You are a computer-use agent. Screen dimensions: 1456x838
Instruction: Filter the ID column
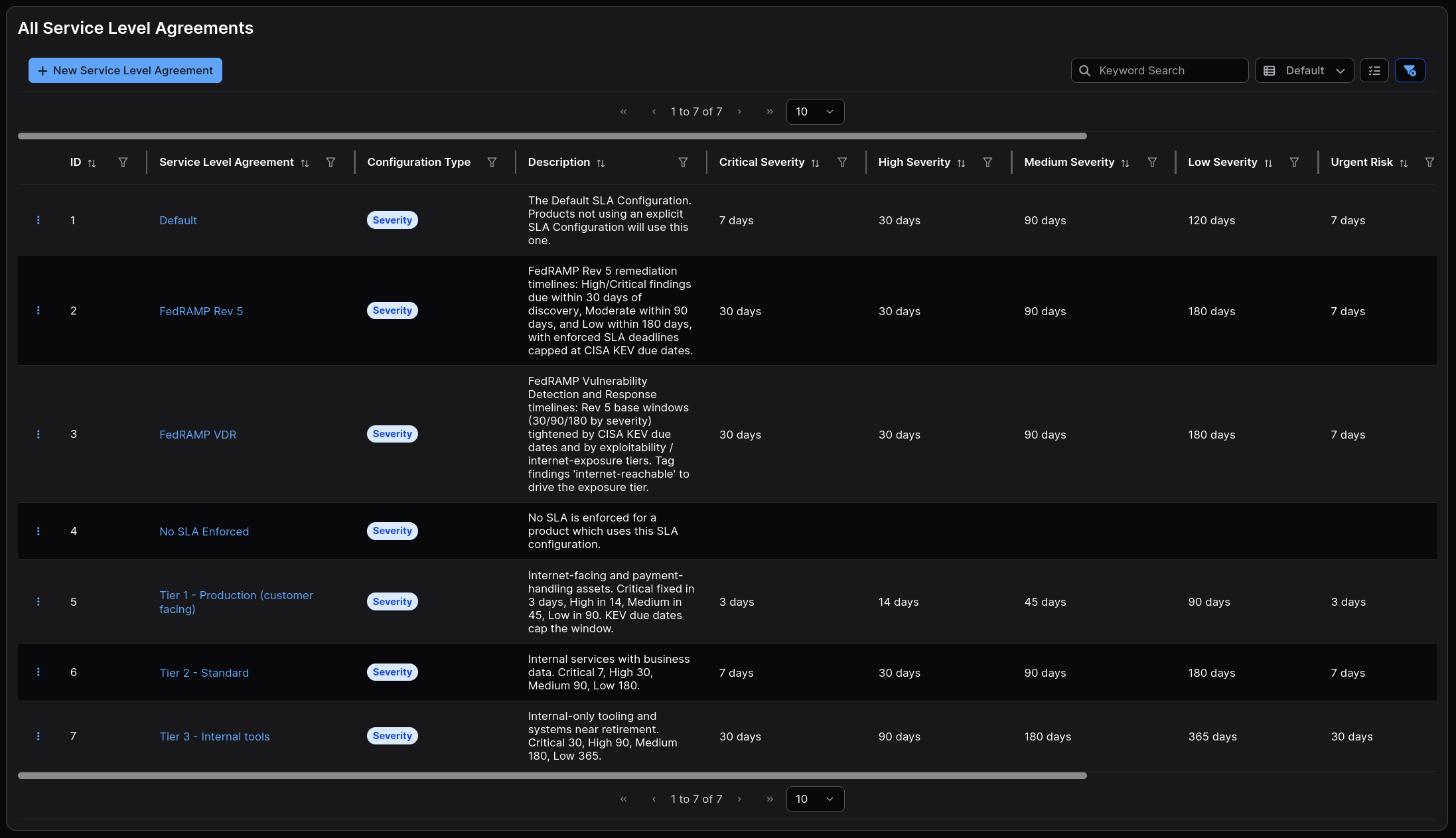[123, 163]
